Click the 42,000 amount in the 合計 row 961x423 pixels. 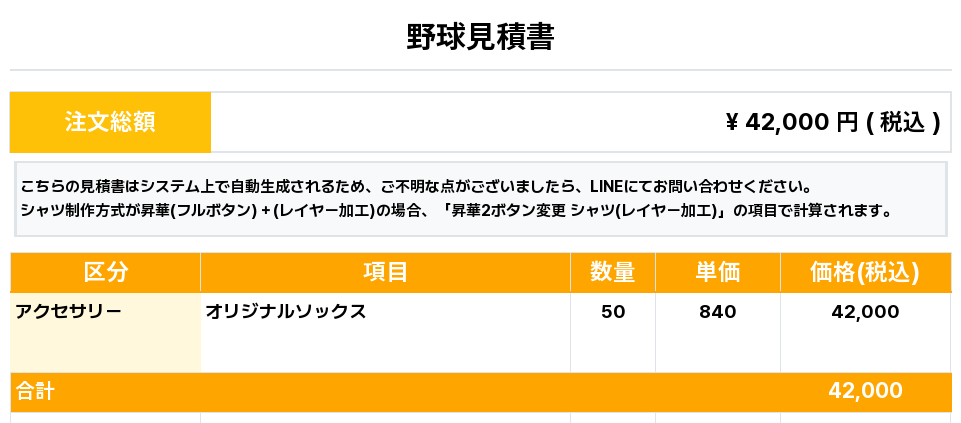coord(865,391)
